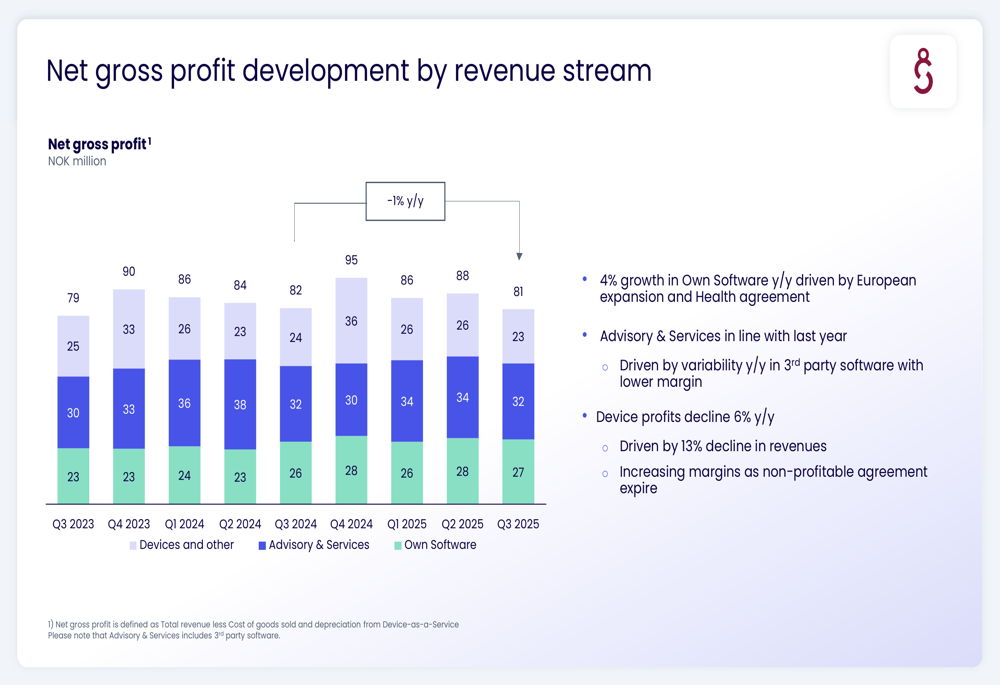Click the Q1 2024 axis label
This screenshot has height=685, width=1000.
184,524
